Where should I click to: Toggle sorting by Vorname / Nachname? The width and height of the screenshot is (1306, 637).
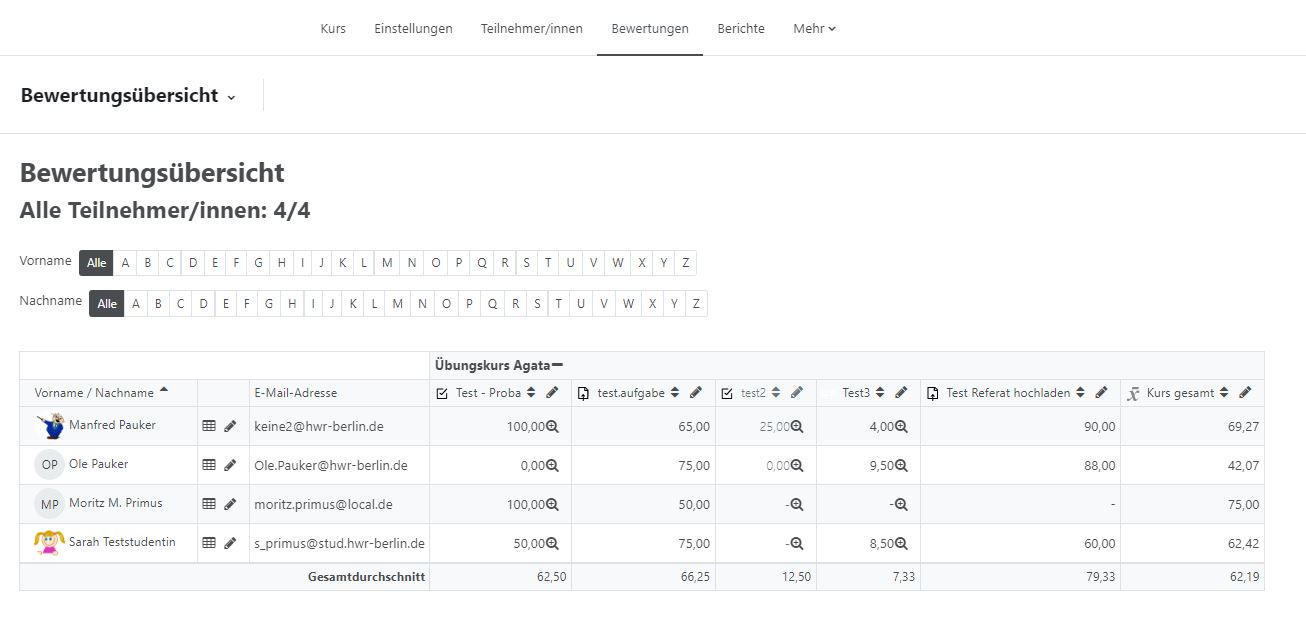[164, 391]
